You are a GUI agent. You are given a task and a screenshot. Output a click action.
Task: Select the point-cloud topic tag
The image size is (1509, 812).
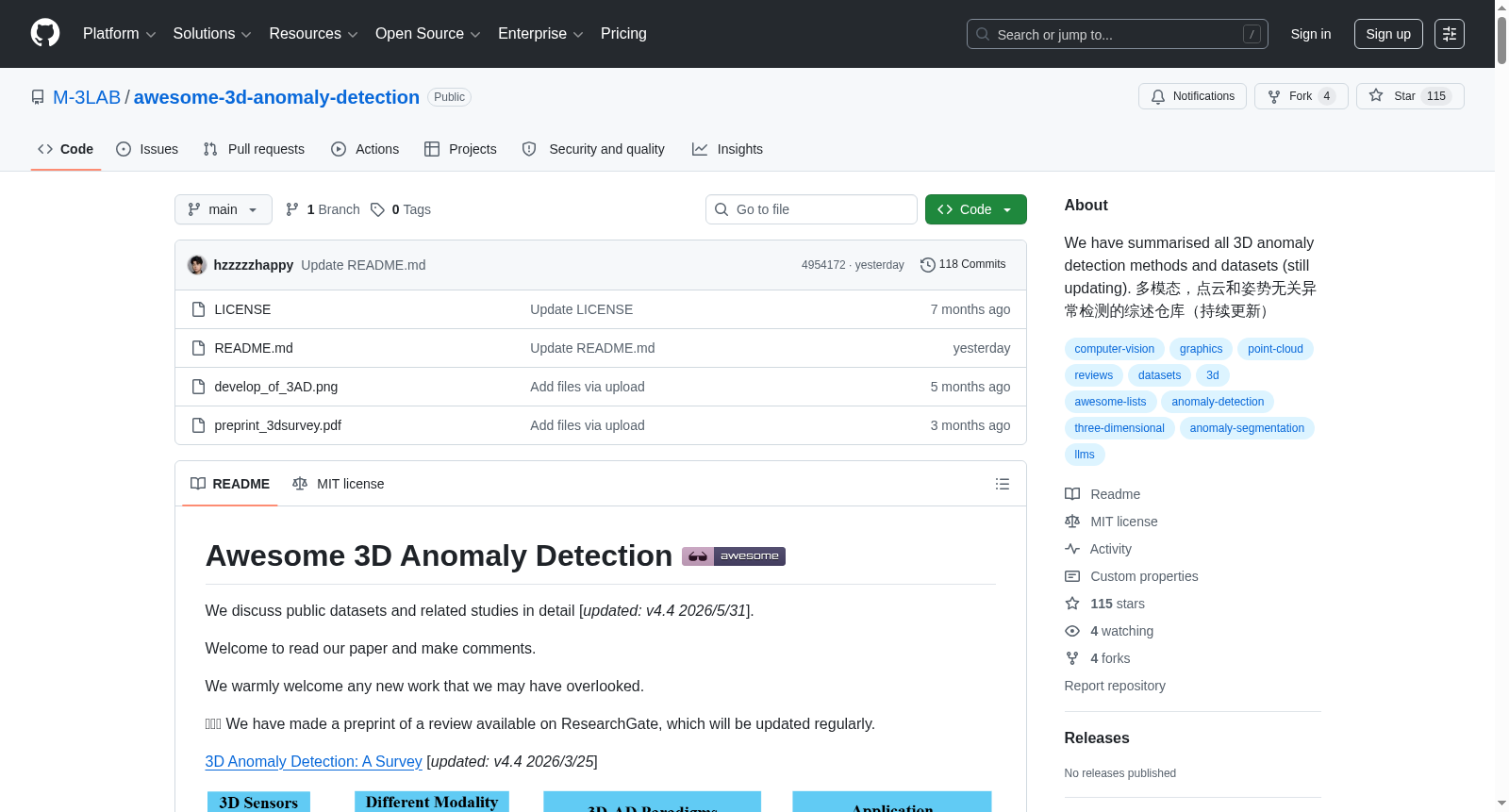(1275, 349)
